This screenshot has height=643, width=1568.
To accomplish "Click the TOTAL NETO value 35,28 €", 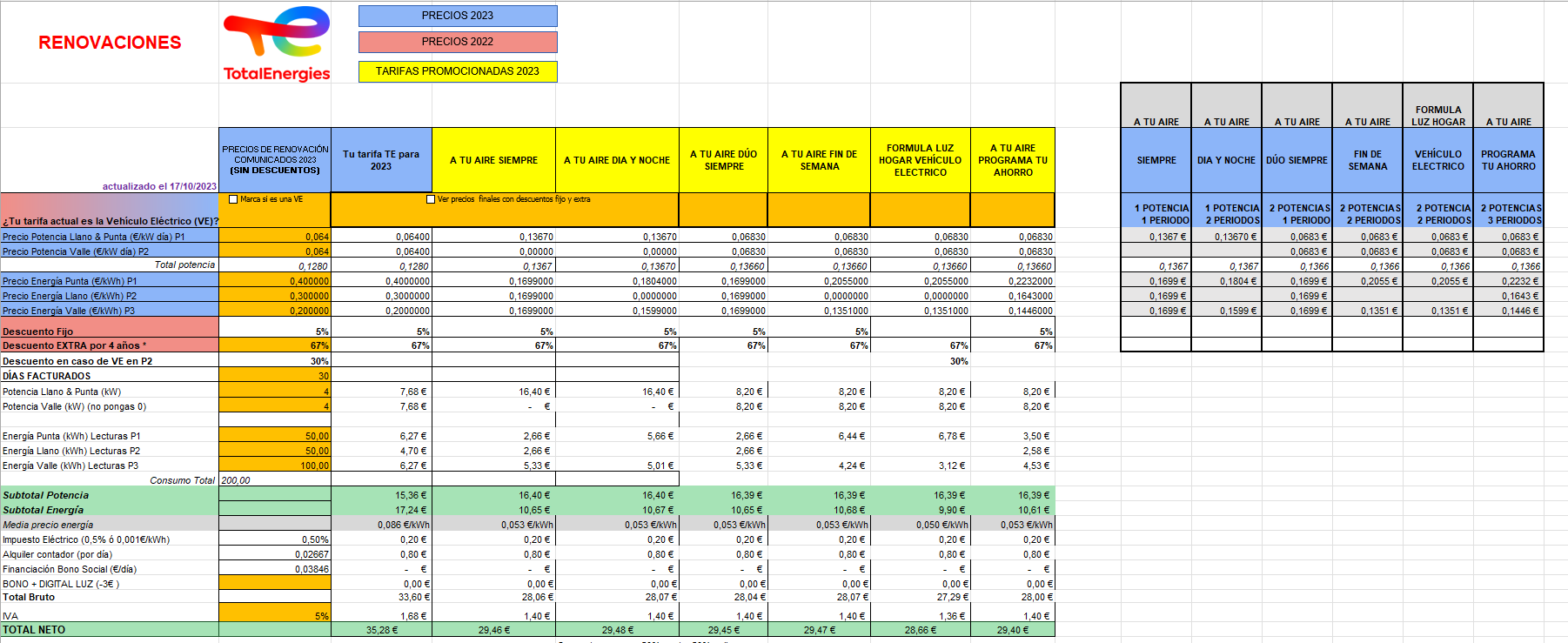I will [381, 629].
